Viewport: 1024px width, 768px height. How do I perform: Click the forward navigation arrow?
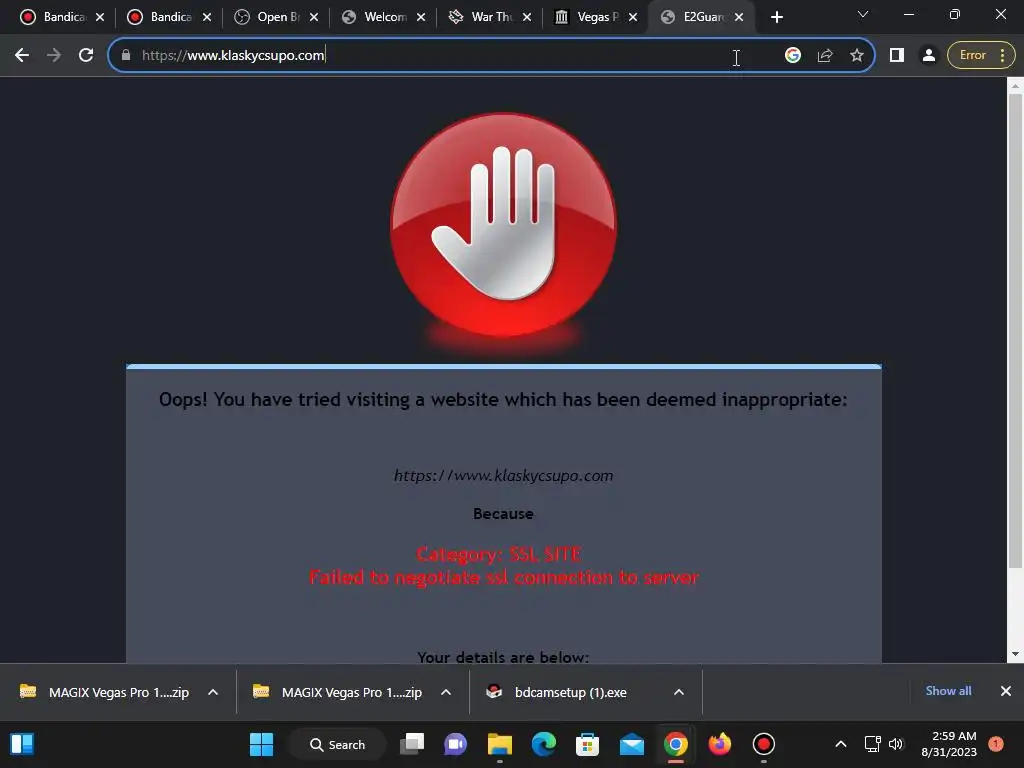pos(54,56)
